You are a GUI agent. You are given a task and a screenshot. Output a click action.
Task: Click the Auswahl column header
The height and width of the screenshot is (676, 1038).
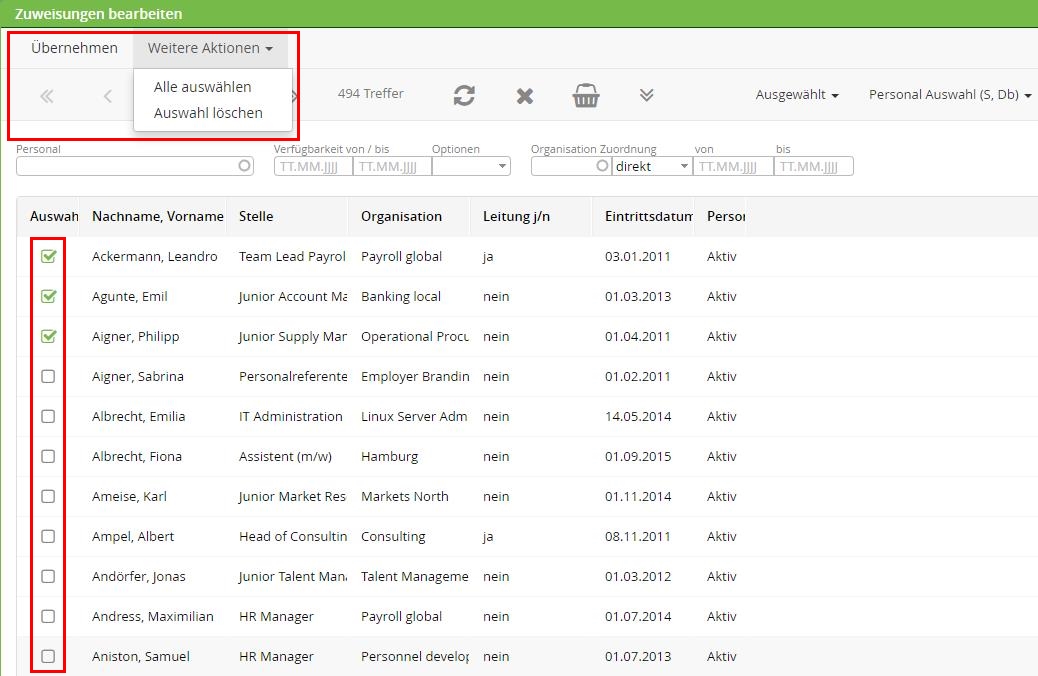[x=54, y=217]
